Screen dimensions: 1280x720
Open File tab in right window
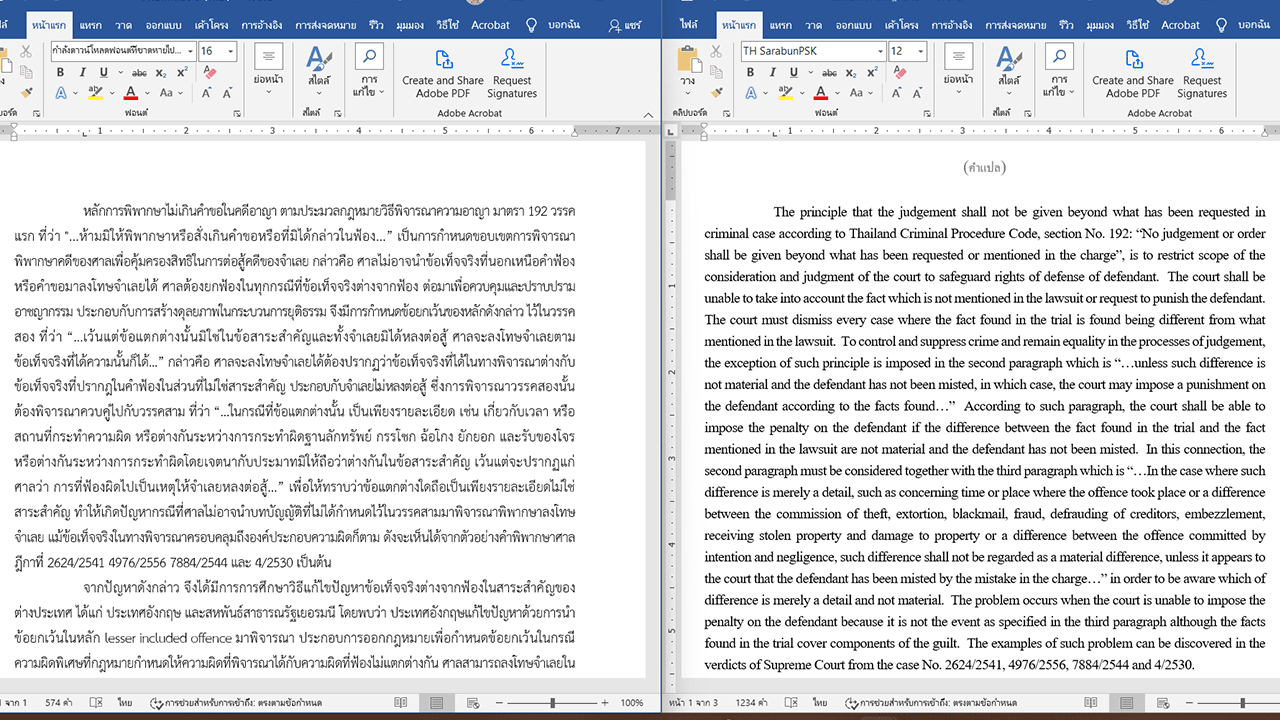pos(689,25)
